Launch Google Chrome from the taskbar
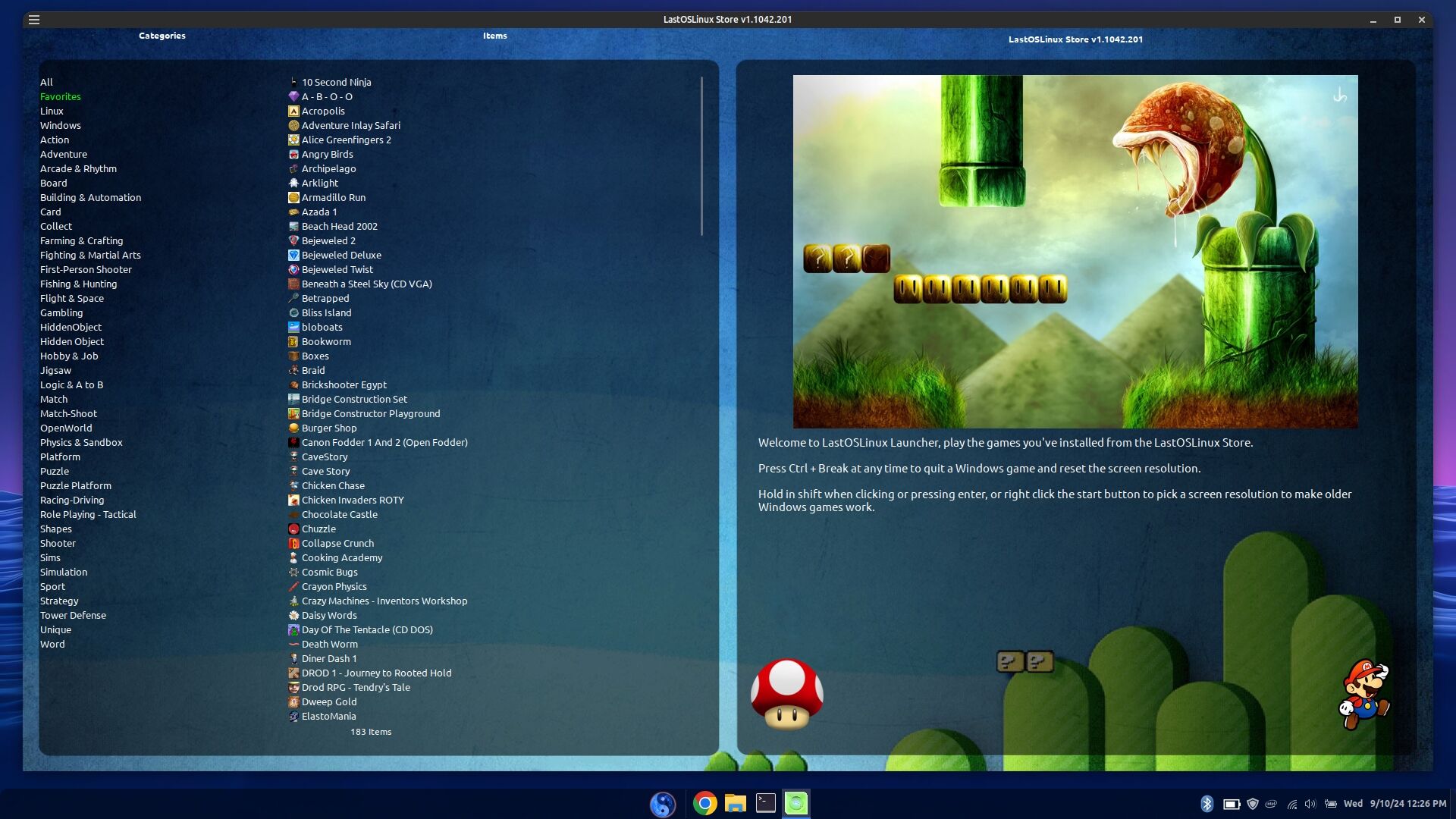The height and width of the screenshot is (819, 1456). [704, 803]
